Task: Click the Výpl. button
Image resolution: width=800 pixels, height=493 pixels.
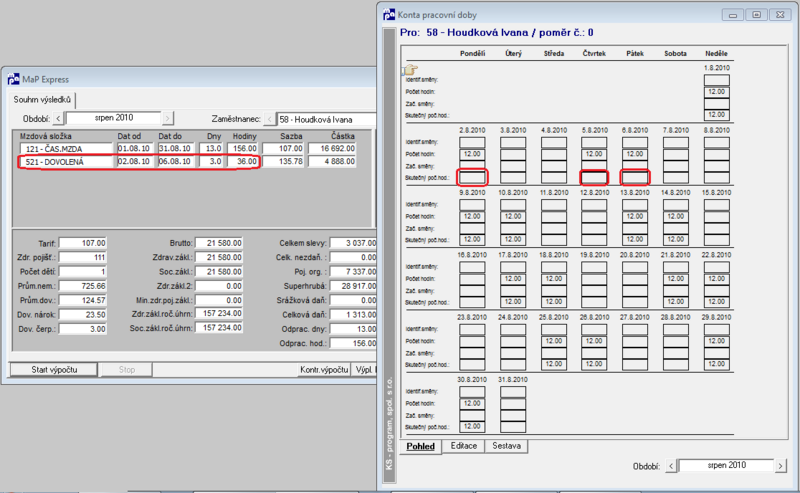Action: pyautogui.click(x=364, y=369)
